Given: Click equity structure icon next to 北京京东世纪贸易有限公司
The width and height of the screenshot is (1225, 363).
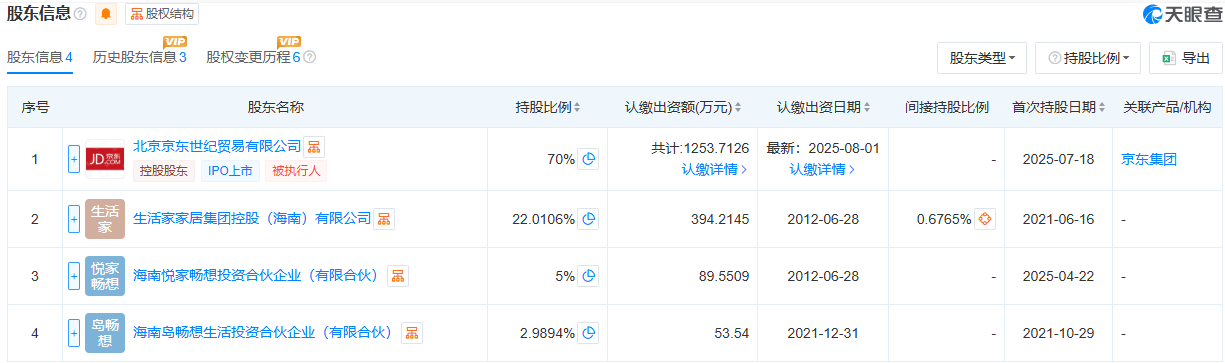Looking at the screenshot, I should click(315, 147).
